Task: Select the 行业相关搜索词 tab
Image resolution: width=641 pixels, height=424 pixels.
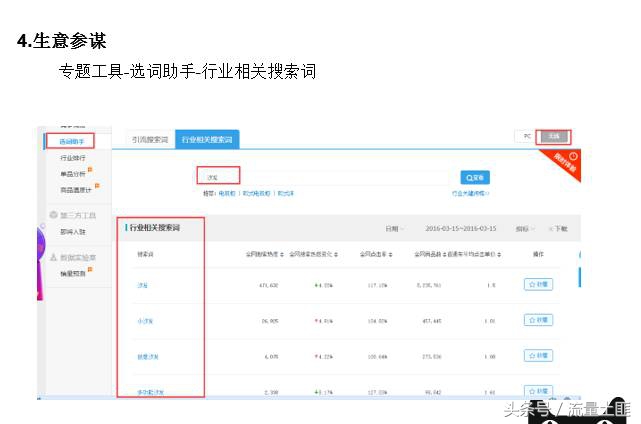Action: tap(207, 140)
